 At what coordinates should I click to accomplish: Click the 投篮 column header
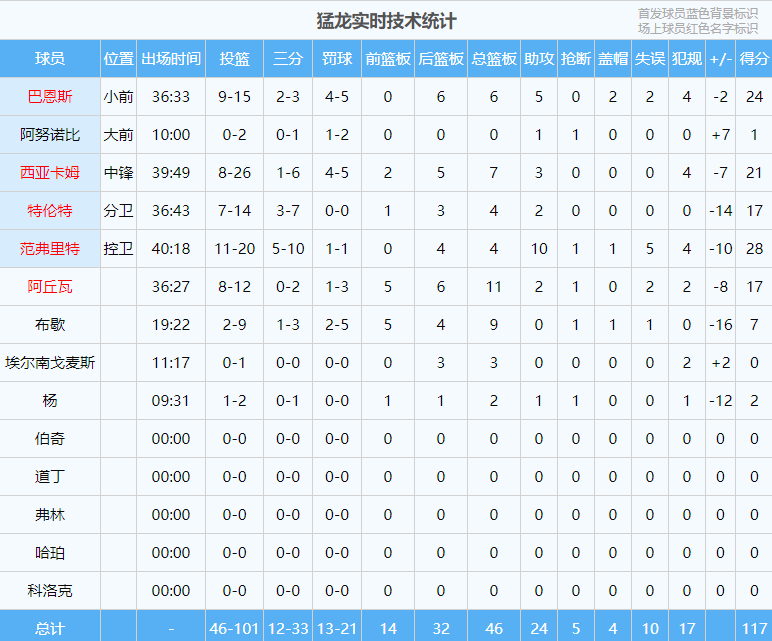[x=234, y=59]
